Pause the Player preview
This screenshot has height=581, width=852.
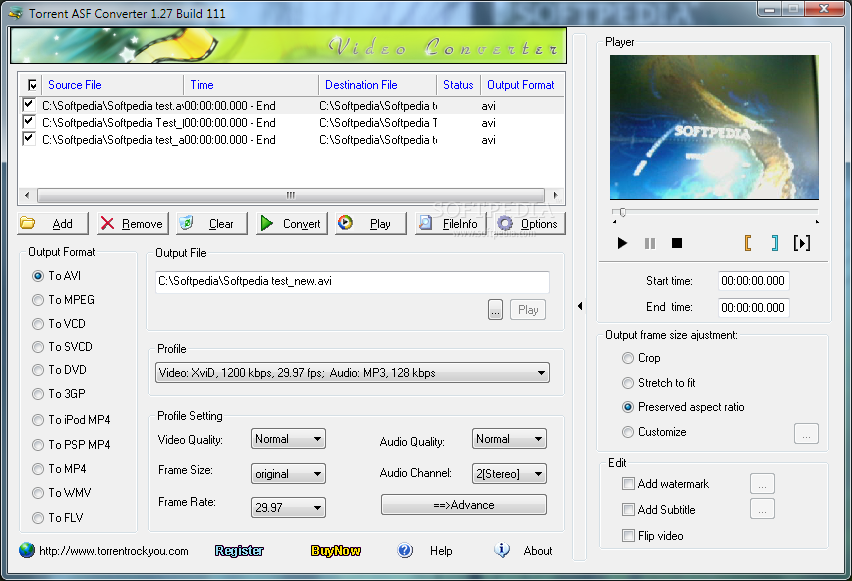650,243
